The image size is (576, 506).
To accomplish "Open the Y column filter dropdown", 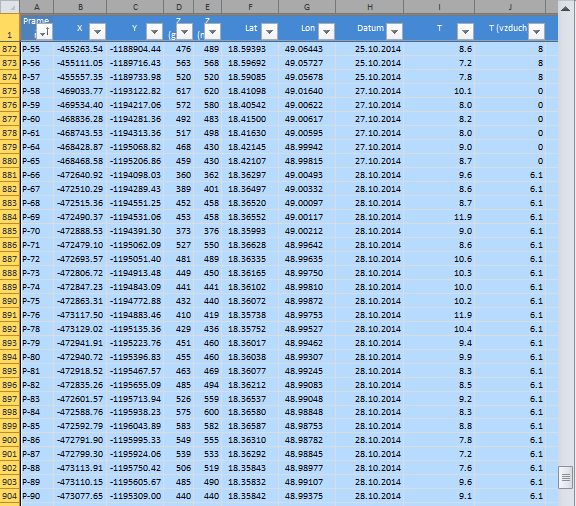I will click(x=154, y=32).
